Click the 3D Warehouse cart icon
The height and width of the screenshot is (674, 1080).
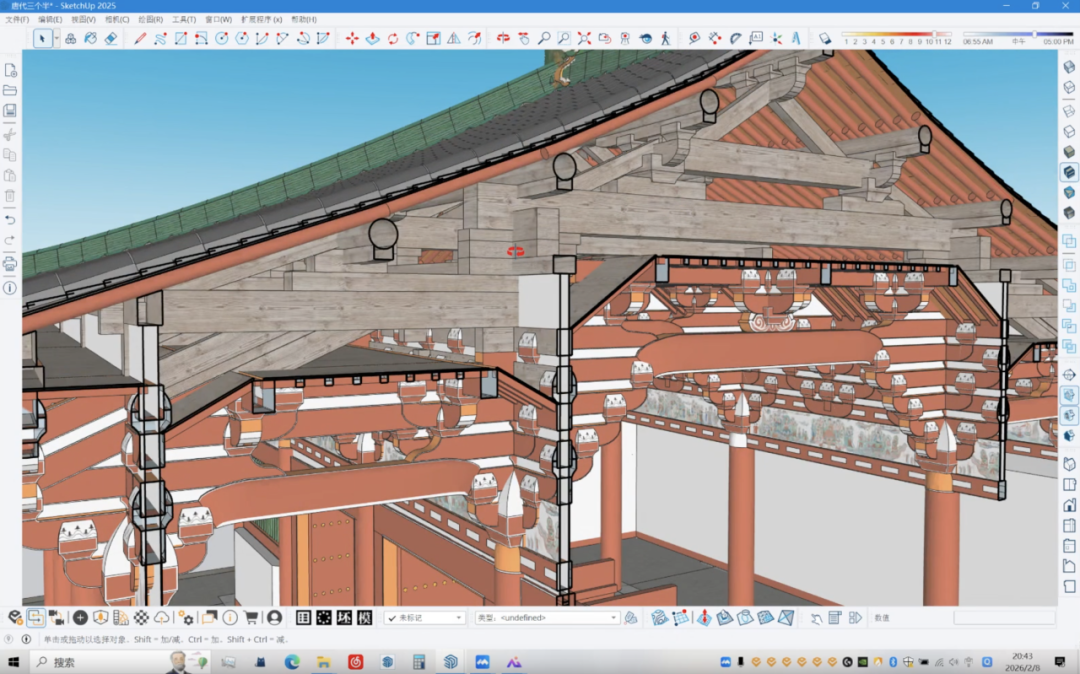tap(251, 618)
